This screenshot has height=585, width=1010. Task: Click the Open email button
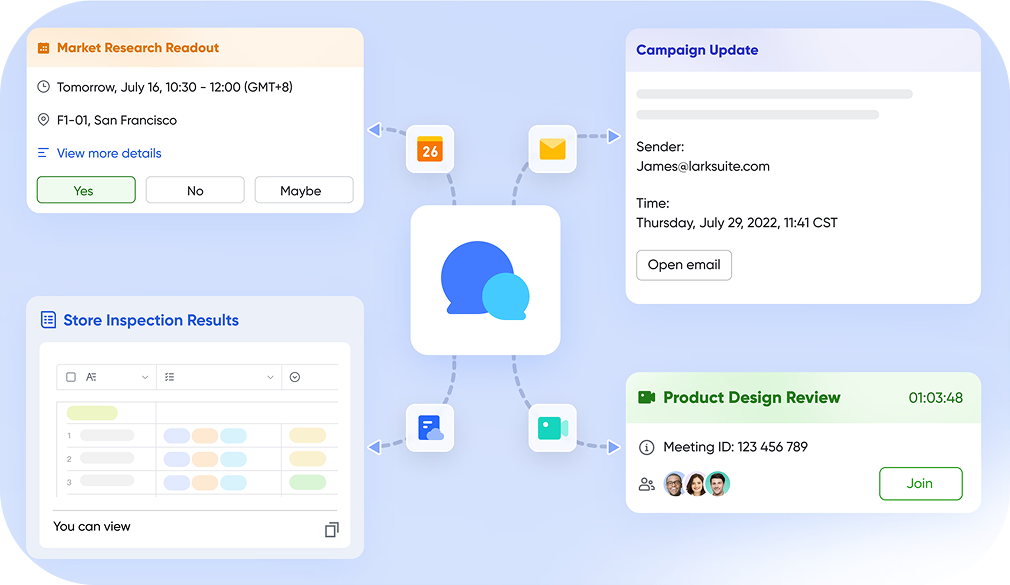pyautogui.click(x=684, y=265)
